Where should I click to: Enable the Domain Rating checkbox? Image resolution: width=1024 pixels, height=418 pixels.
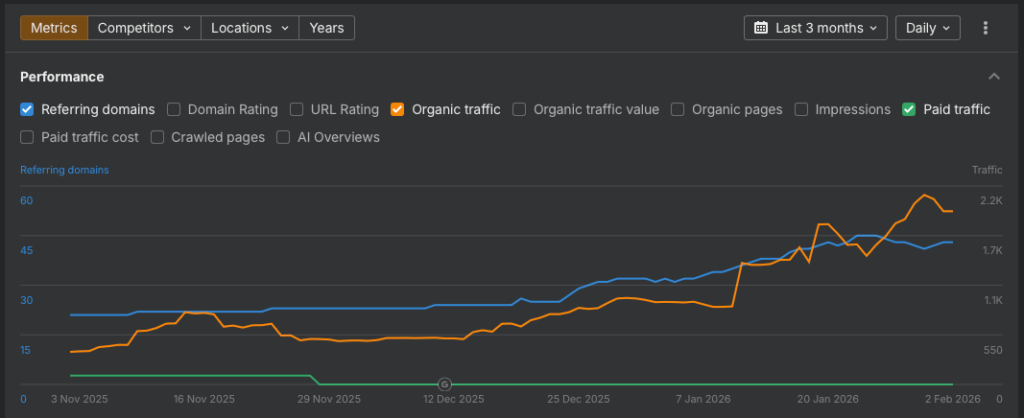click(x=174, y=109)
